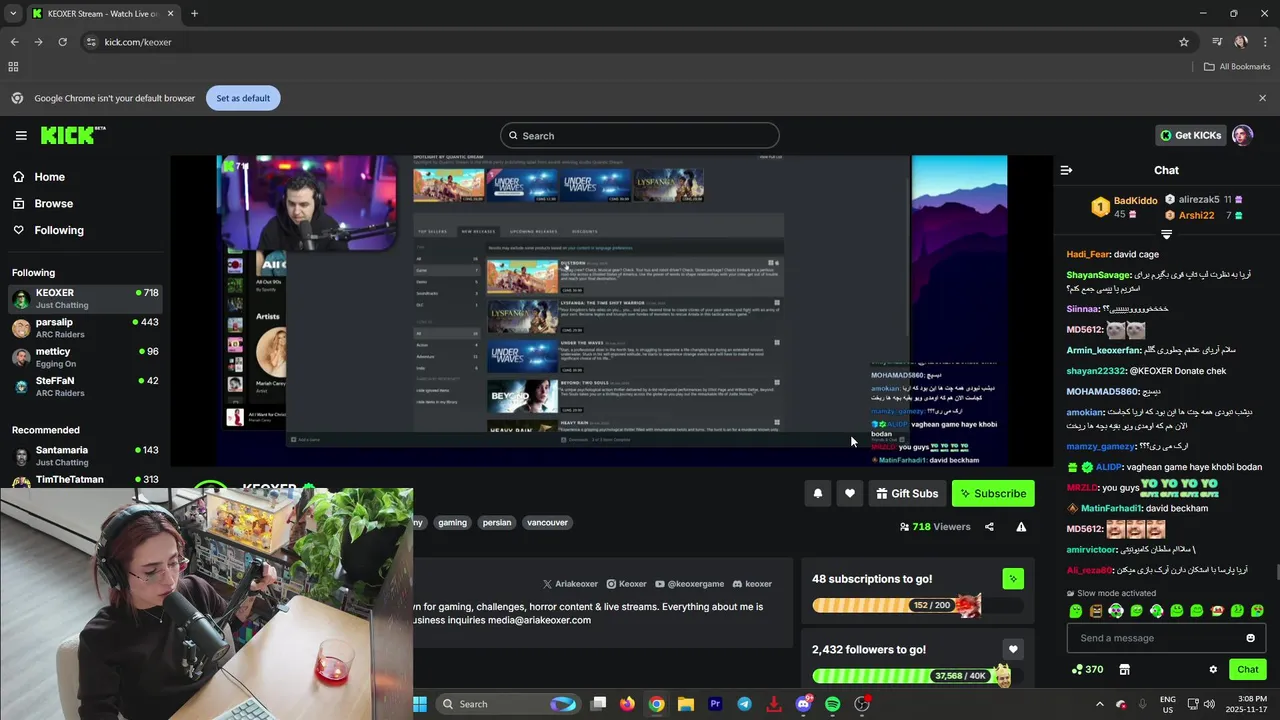Open chat settings gear

pyautogui.click(x=1213, y=670)
